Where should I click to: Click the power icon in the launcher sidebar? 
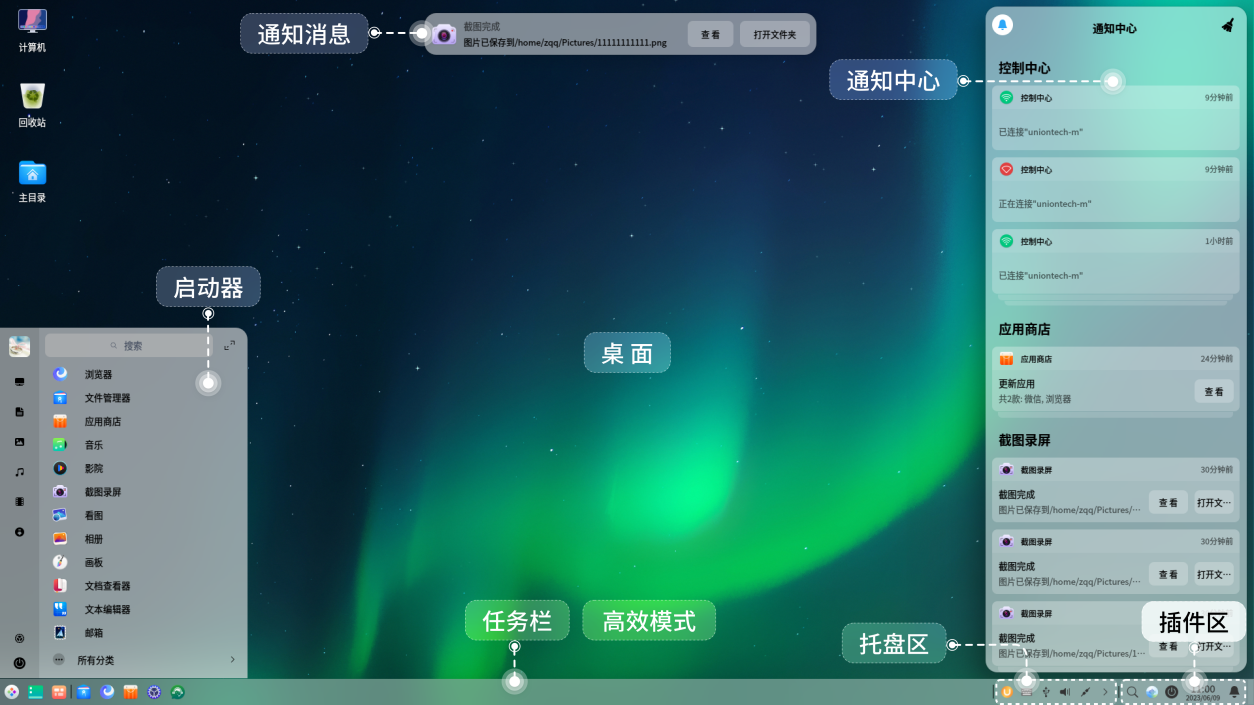click(x=19, y=662)
